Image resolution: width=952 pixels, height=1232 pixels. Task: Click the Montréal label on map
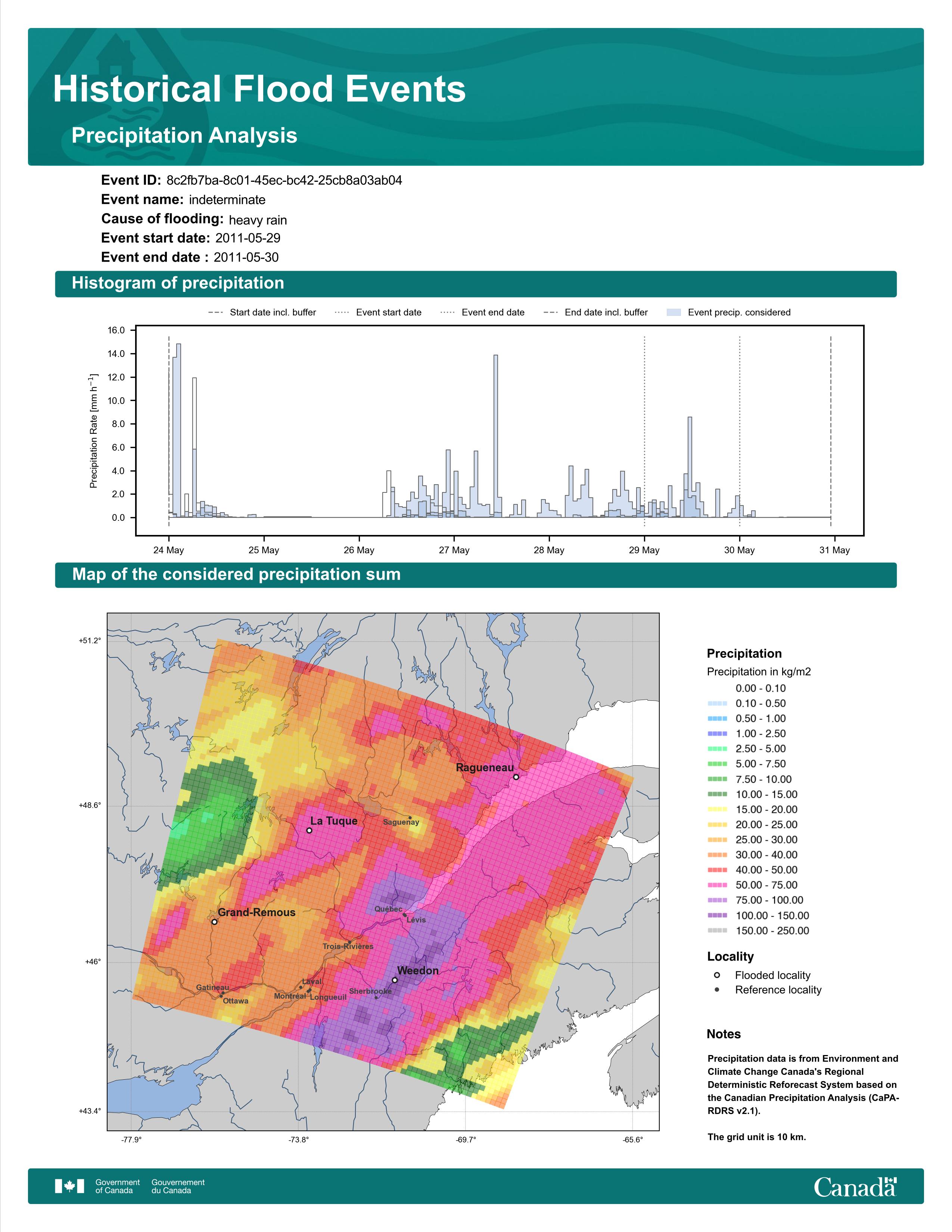pyautogui.click(x=290, y=996)
